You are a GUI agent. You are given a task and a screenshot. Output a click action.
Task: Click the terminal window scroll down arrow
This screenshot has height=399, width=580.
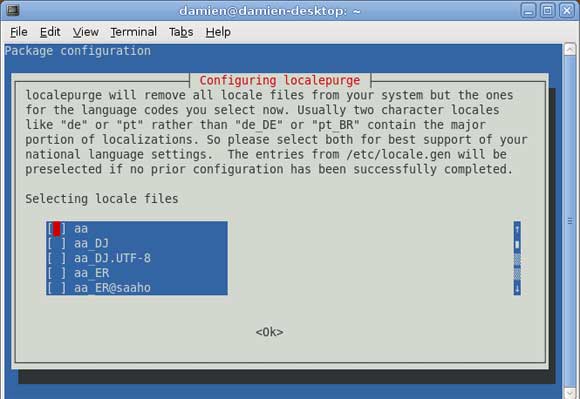click(570, 393)
